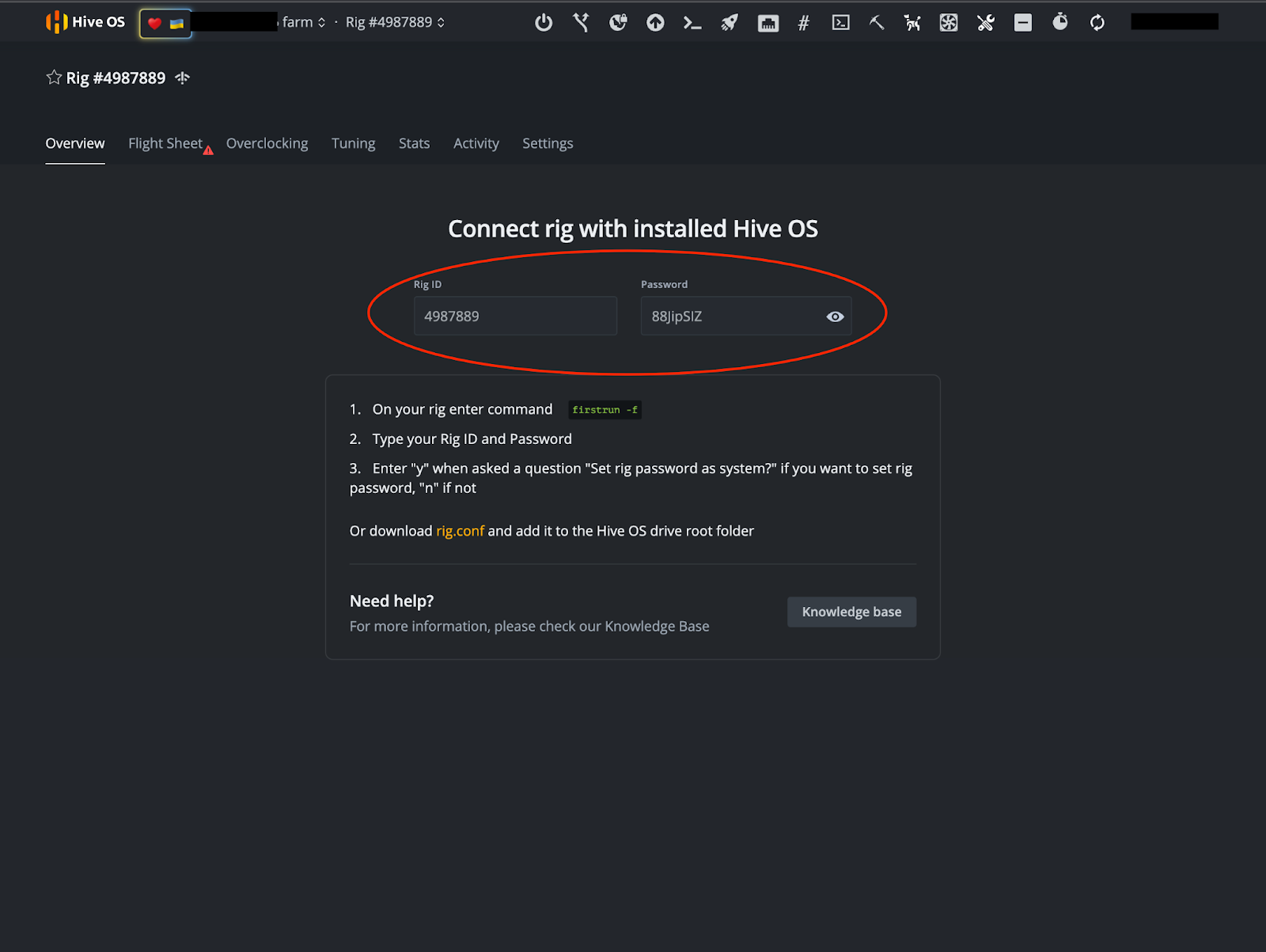Click the watchdog dog icon

pyautogui.click(x=912, y=22)
